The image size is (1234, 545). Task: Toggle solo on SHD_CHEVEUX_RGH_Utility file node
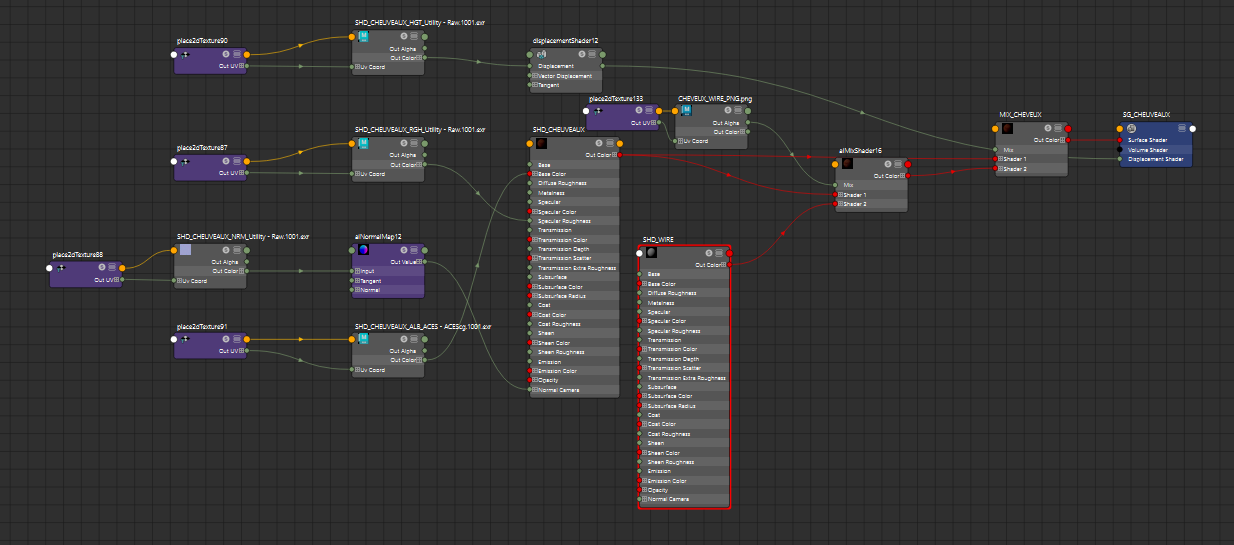(x=404, y=143)
